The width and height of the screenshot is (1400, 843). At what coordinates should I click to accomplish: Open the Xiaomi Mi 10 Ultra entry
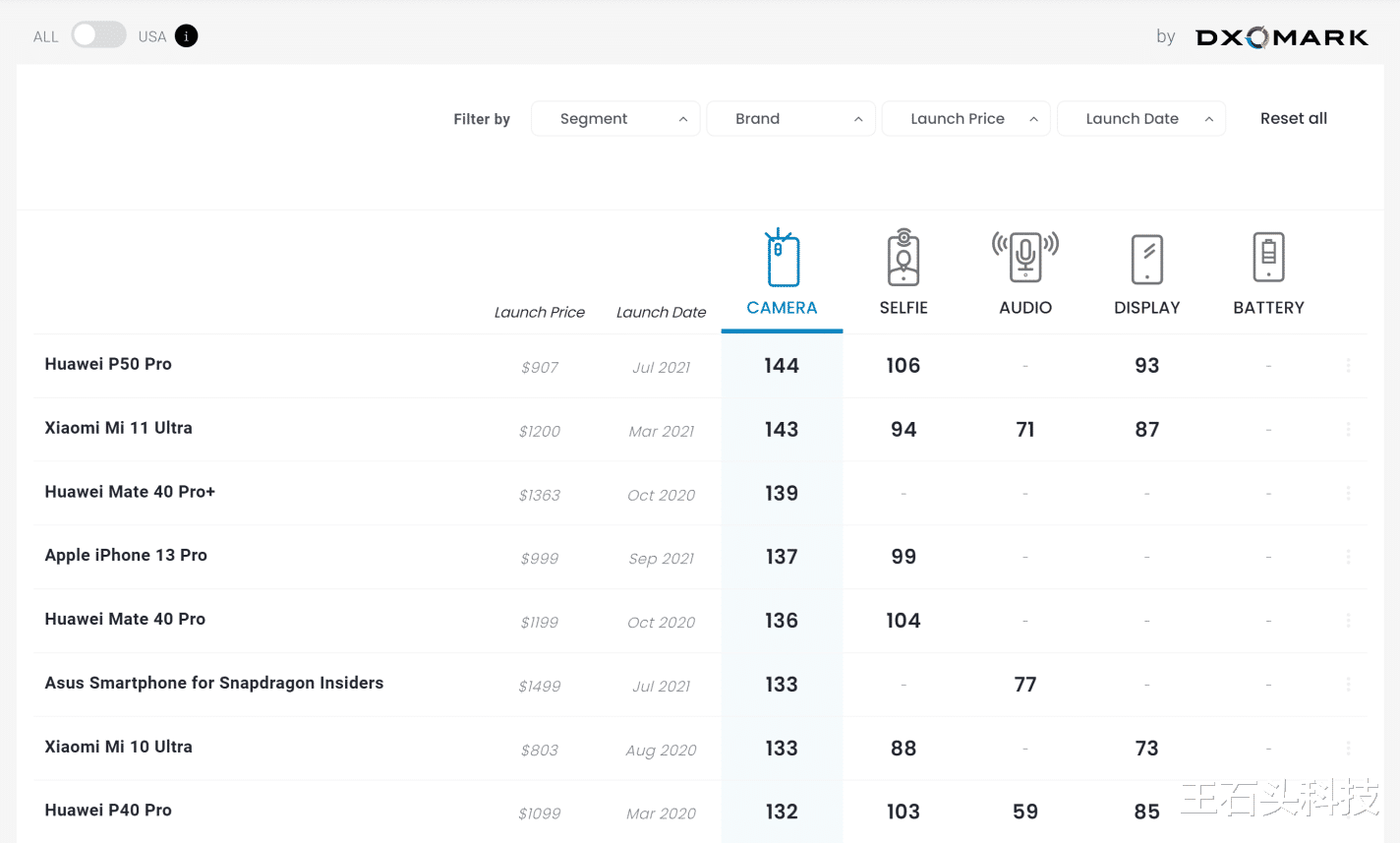pyautogui.click(x=118, y=747)
